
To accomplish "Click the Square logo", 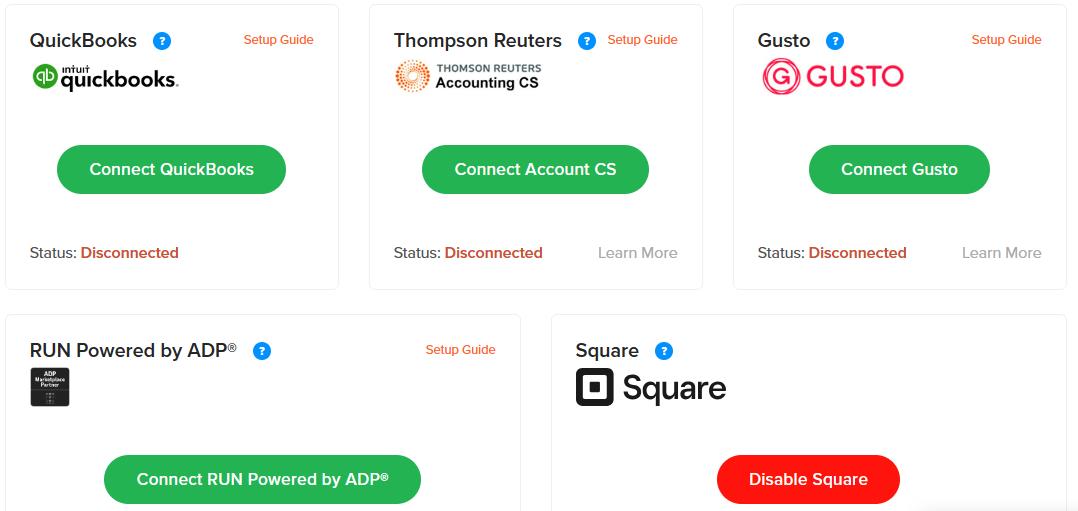I will 650,387.
